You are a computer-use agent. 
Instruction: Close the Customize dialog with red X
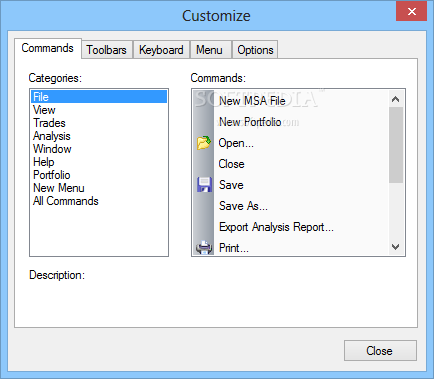point(412,12)
